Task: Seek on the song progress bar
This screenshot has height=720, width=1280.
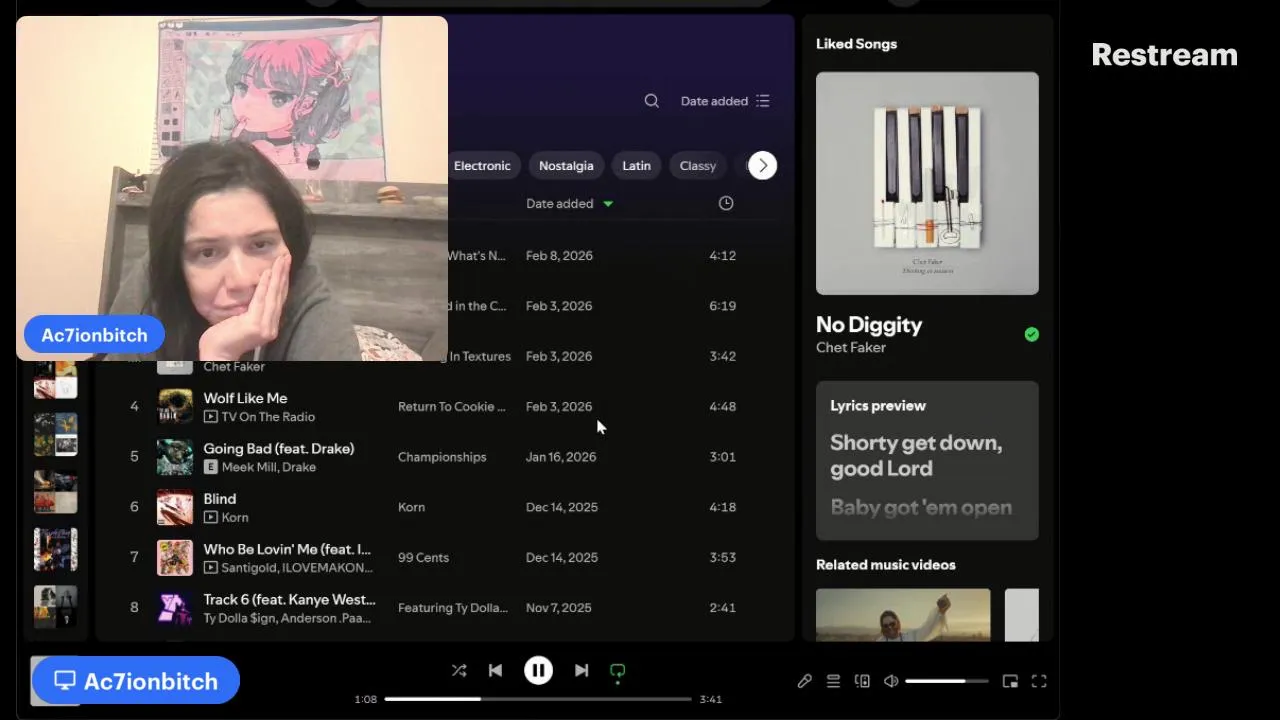Action: click(538, 699)
